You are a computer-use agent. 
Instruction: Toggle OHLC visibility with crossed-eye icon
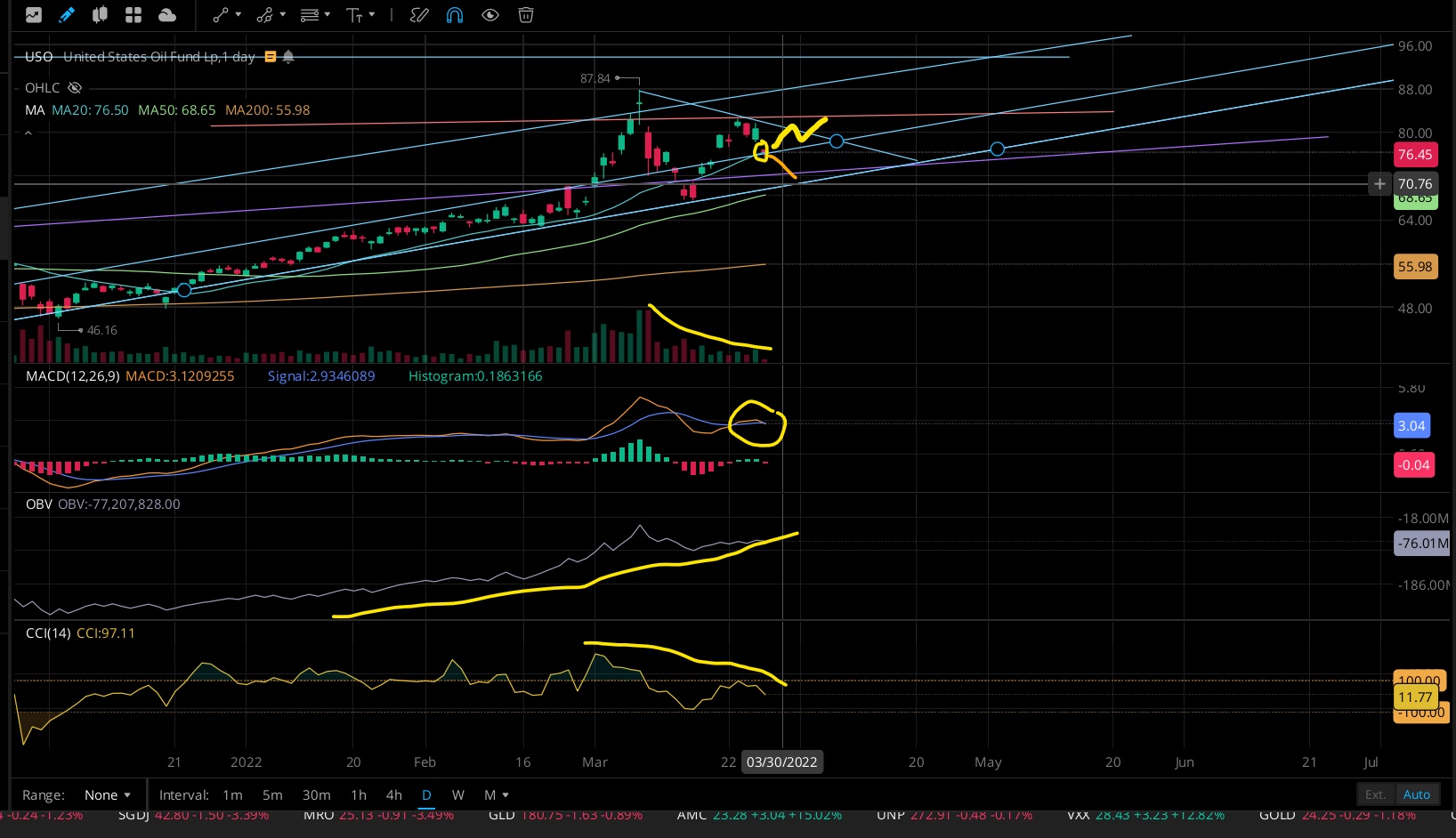(x=75, y=88)
